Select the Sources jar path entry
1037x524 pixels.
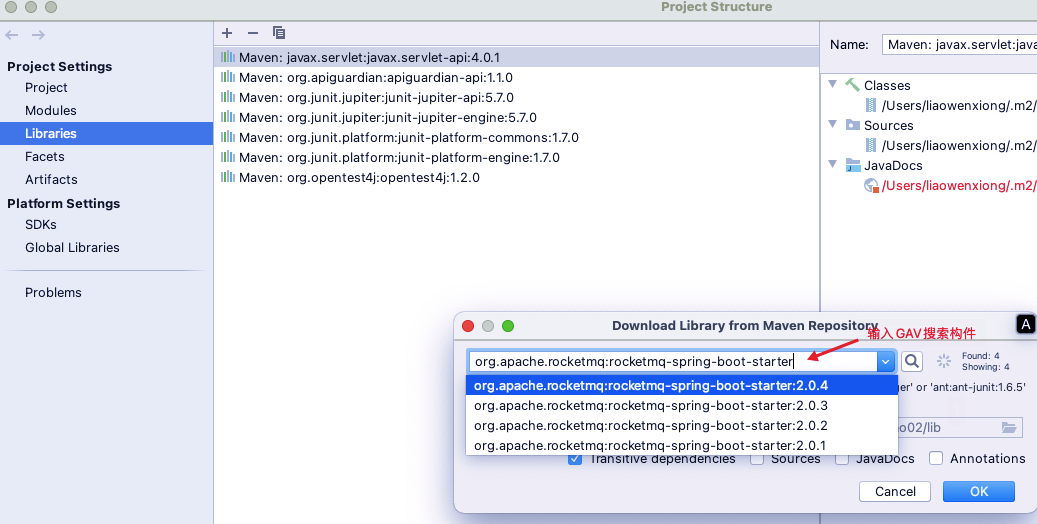[x=958, y=146]
